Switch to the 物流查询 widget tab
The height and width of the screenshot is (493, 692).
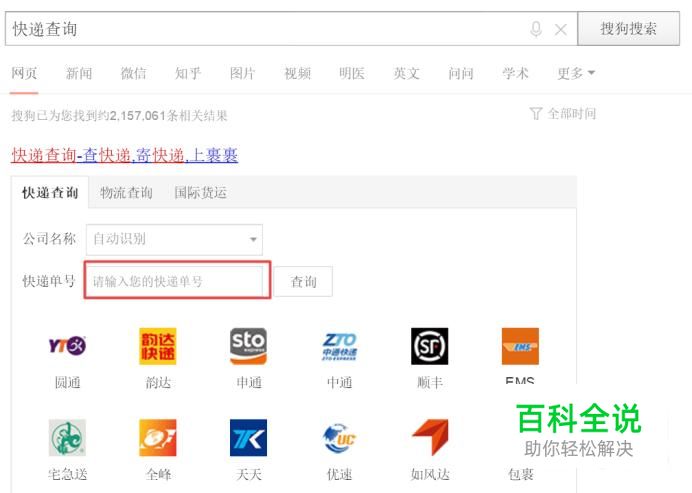click(x=126, y=192)
